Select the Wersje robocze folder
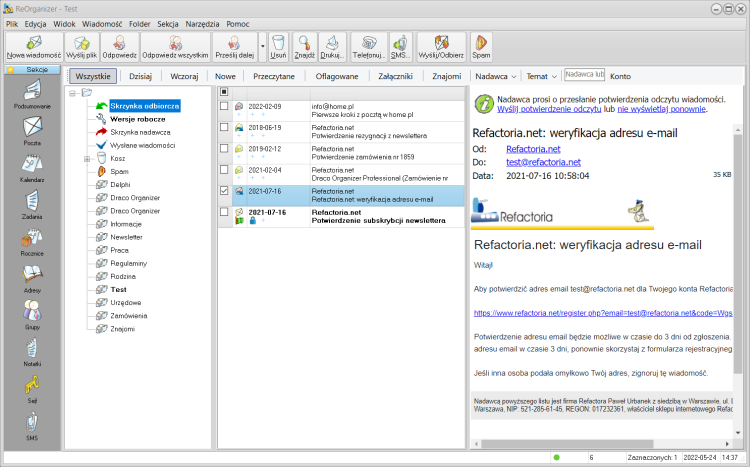The height and width of the screenshot is (467, 750). pyautogui.click(x=138, y=119)
